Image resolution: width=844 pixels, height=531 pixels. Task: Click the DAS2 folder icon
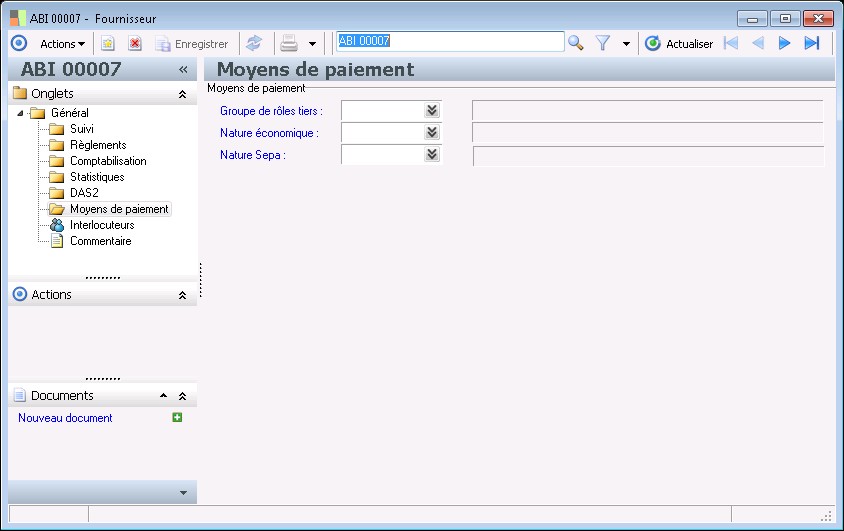pos(57,193)
